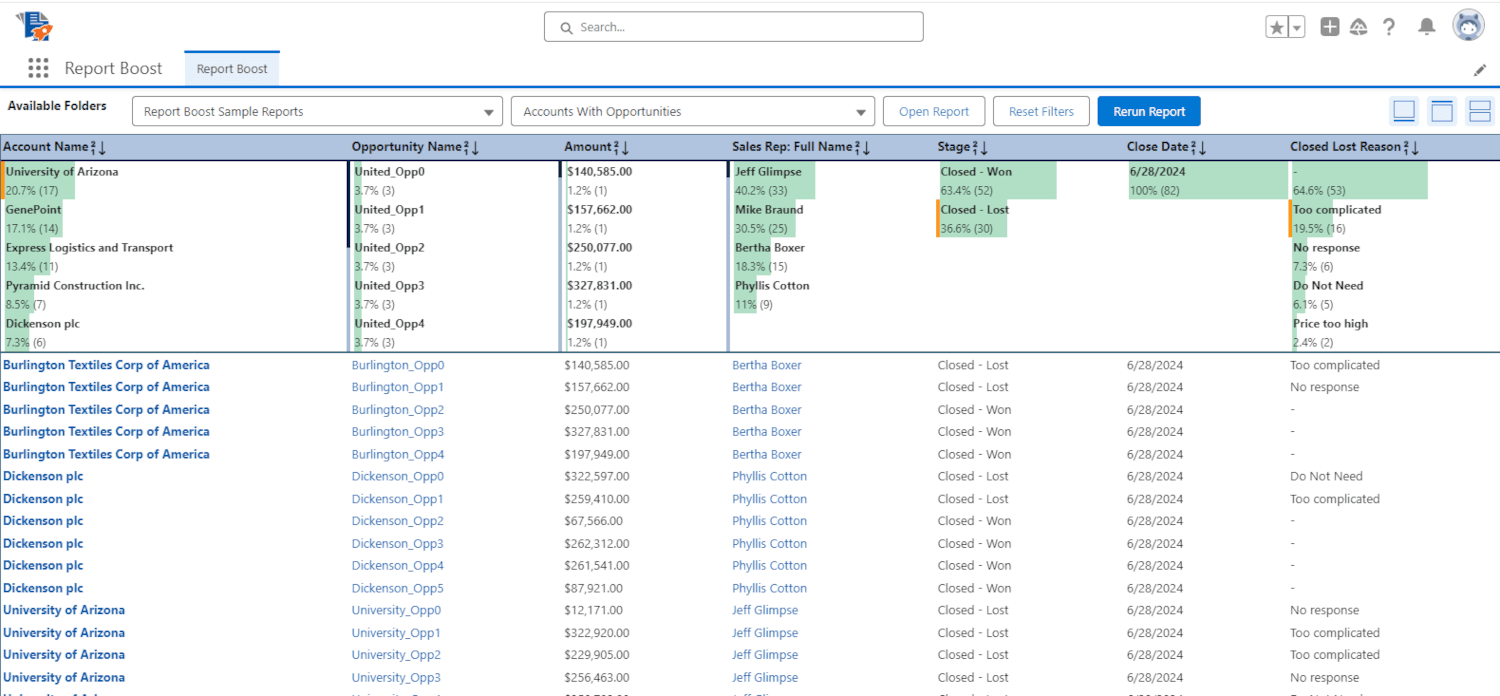This screenshot has height=696, width=1500.
Task: Open the Help question mark icon
Action: 1389,27
